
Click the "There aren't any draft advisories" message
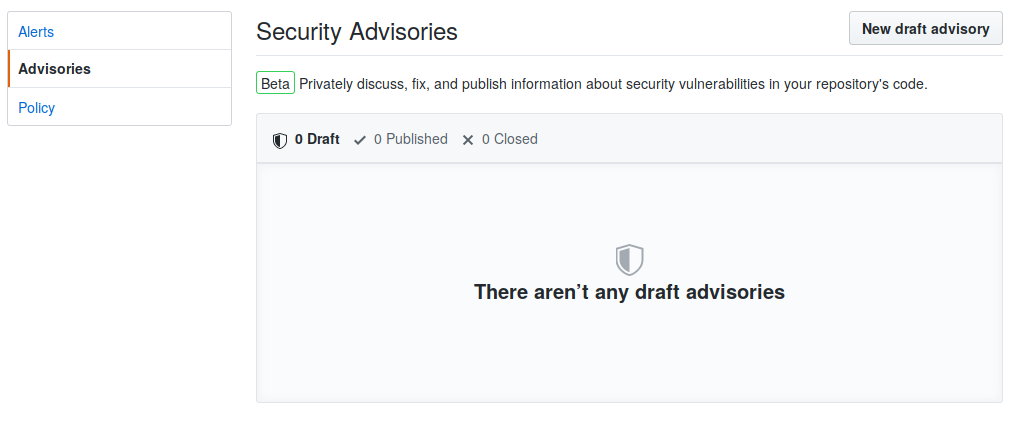pyautogui.click(x=629, y=292)
